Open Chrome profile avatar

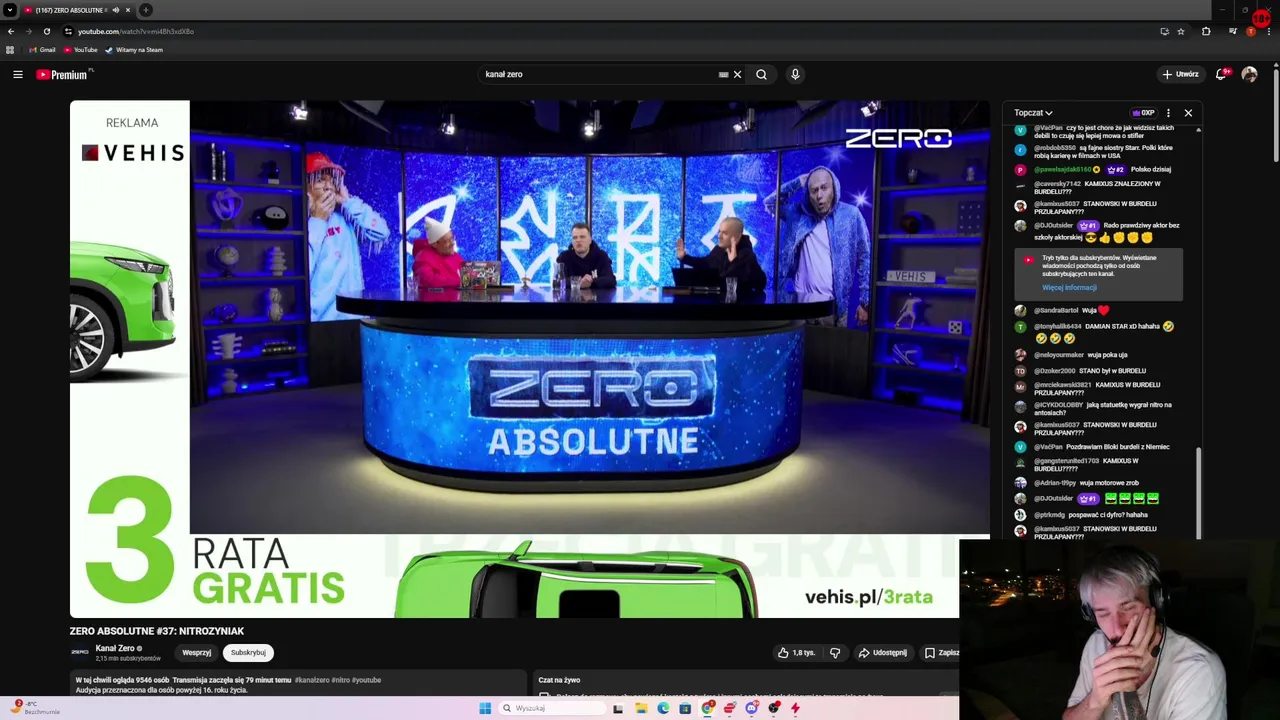1251,31
